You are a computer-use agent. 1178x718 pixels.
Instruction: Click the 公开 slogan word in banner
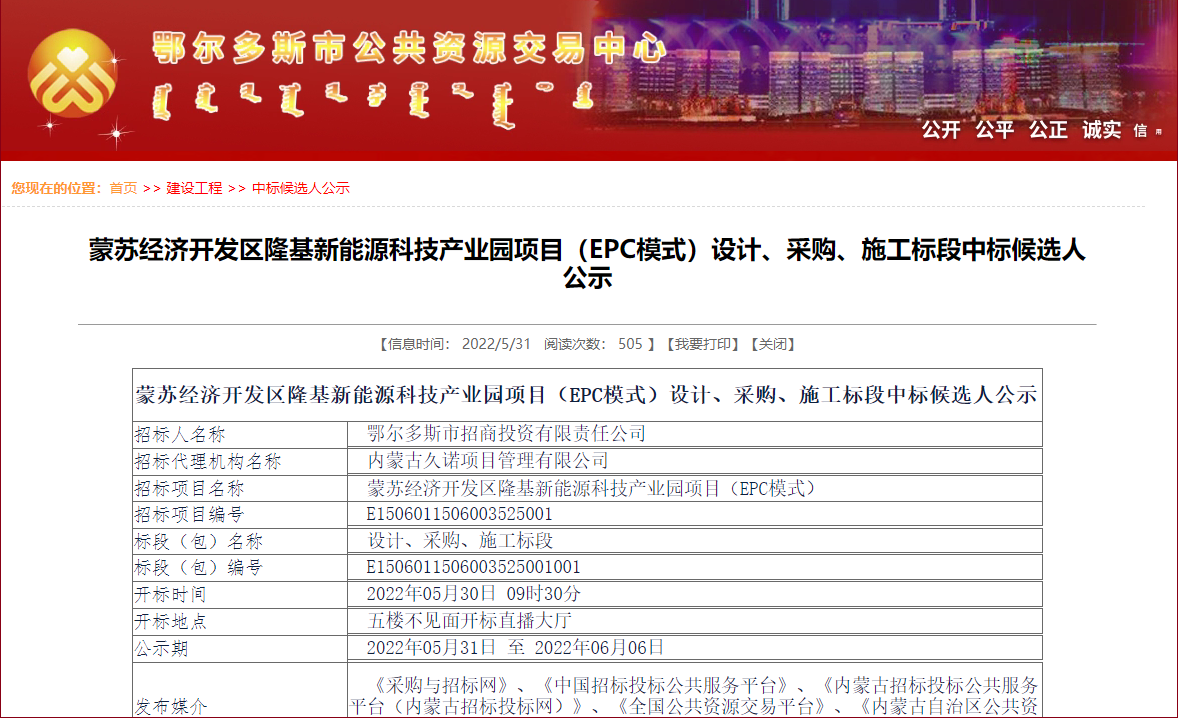pos(940,130)
